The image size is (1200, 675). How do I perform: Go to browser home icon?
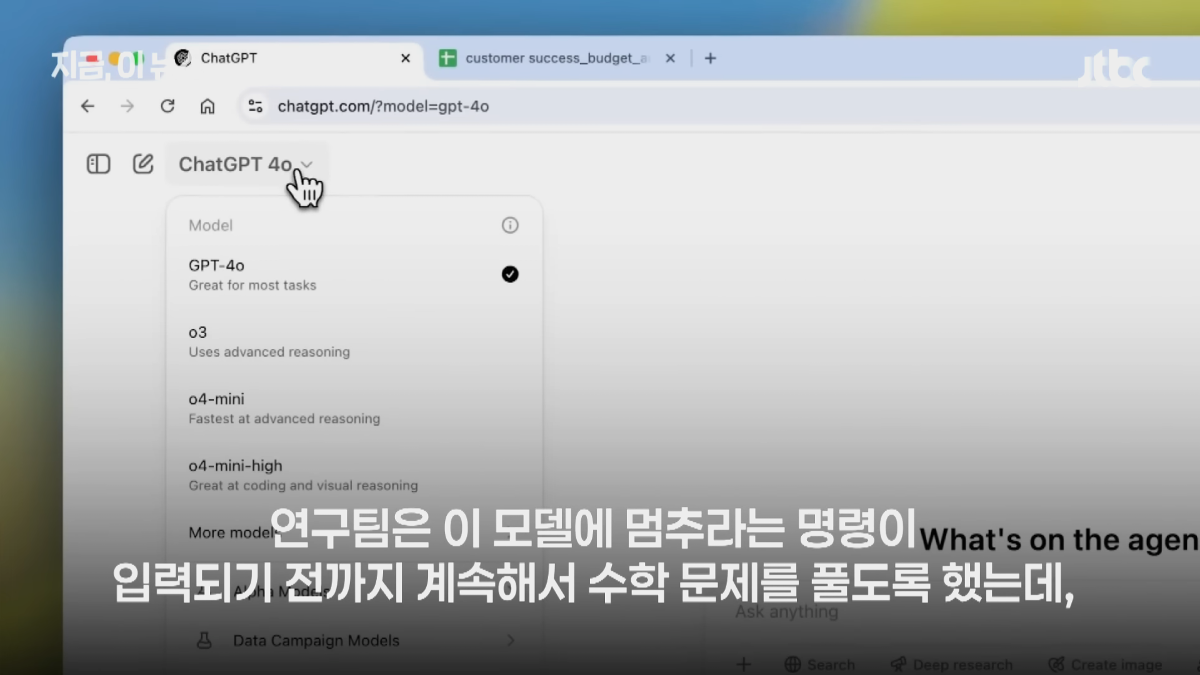(x=207, y=106)
